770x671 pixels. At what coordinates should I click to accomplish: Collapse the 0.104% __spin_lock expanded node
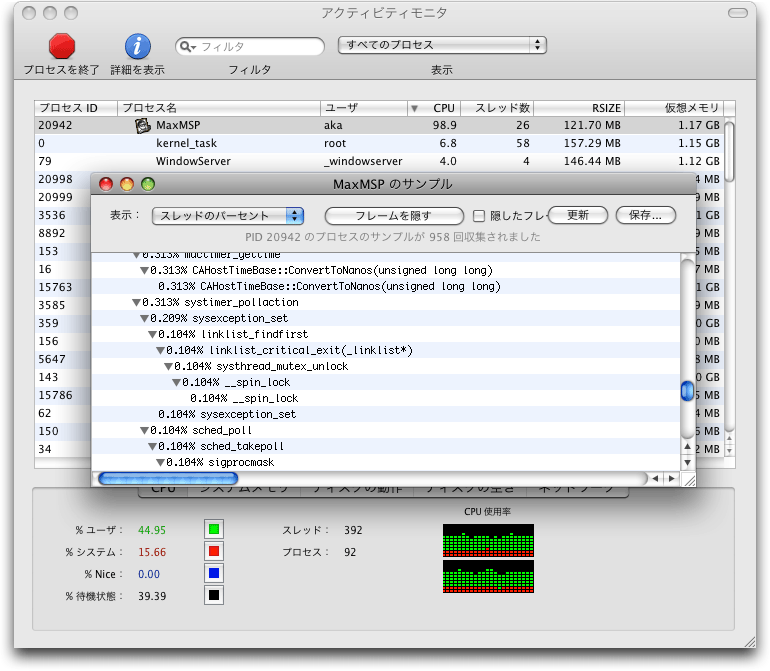tap(176, 383)
